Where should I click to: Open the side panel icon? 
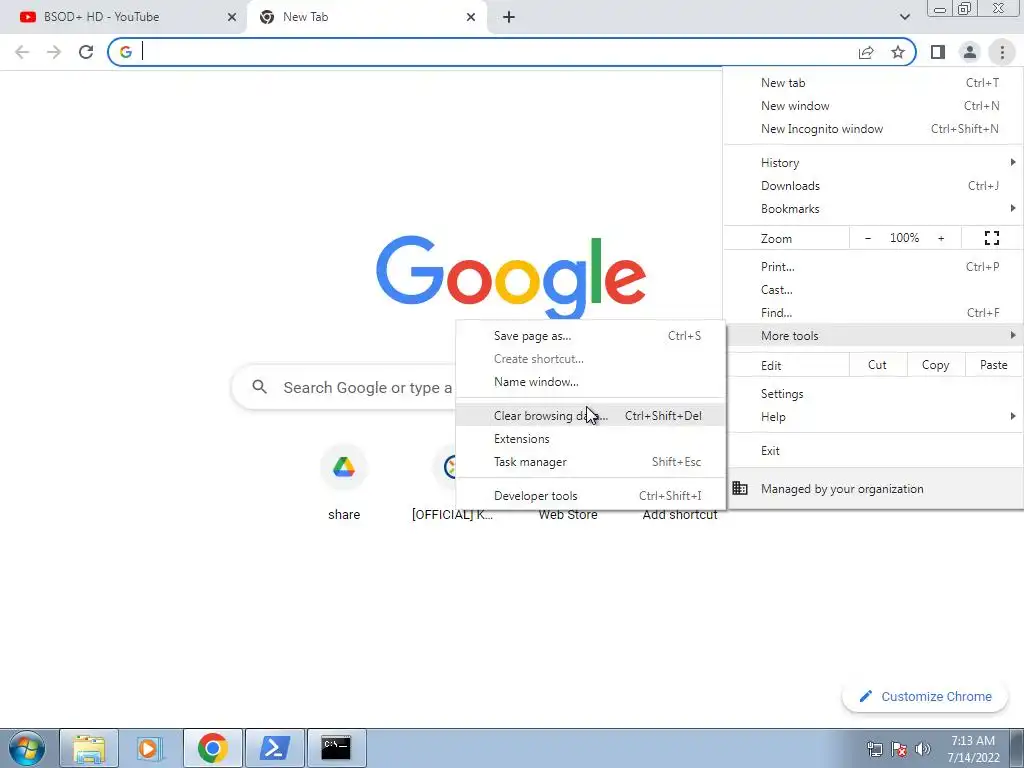[x=938, y=52]
